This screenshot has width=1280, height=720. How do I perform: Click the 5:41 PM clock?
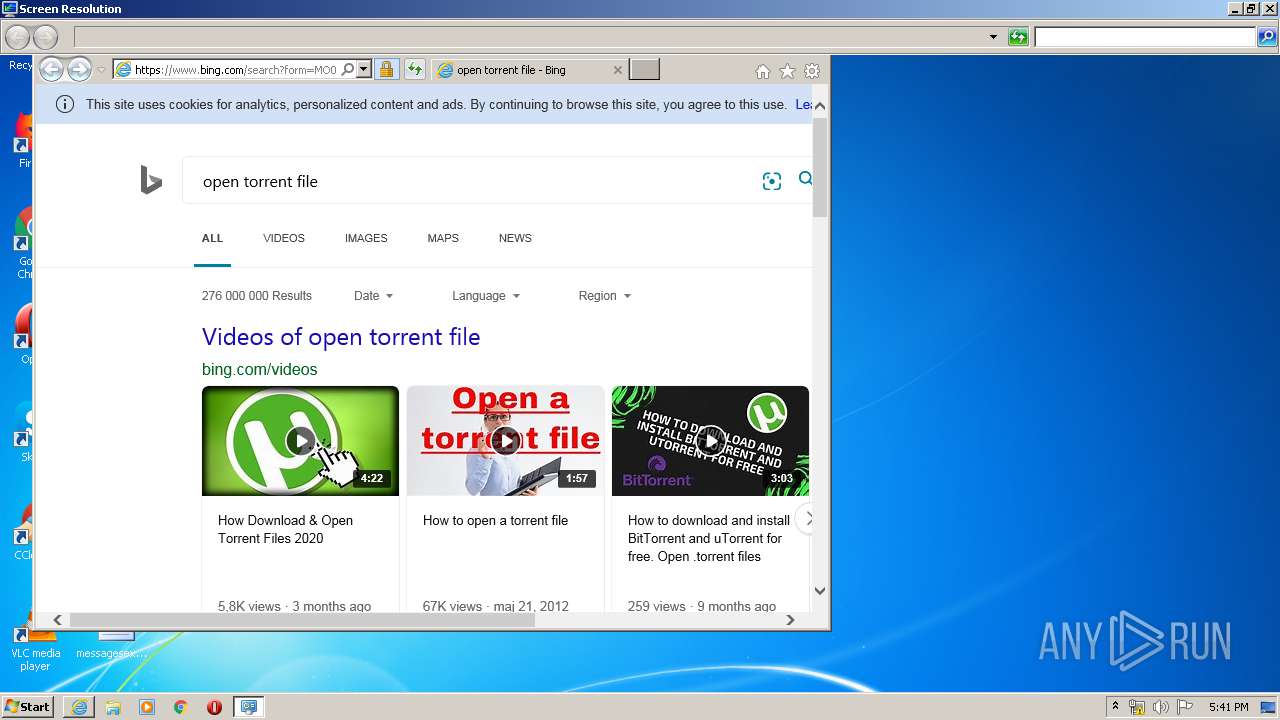(x=1228, y=707)
